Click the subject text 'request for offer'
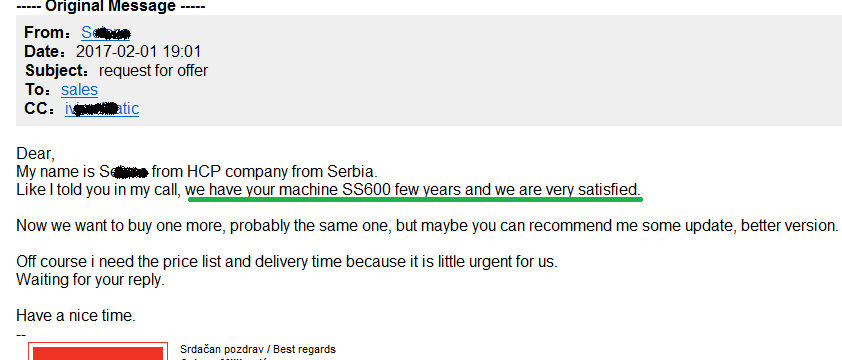The image size is (842, 360). (x=154, y=70)
